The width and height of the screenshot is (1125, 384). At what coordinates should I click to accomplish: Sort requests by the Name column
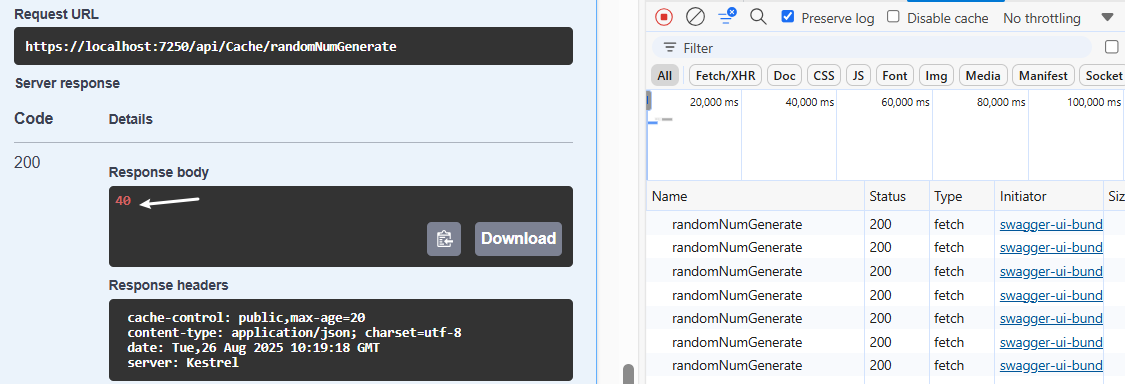(x=756, y=196)
